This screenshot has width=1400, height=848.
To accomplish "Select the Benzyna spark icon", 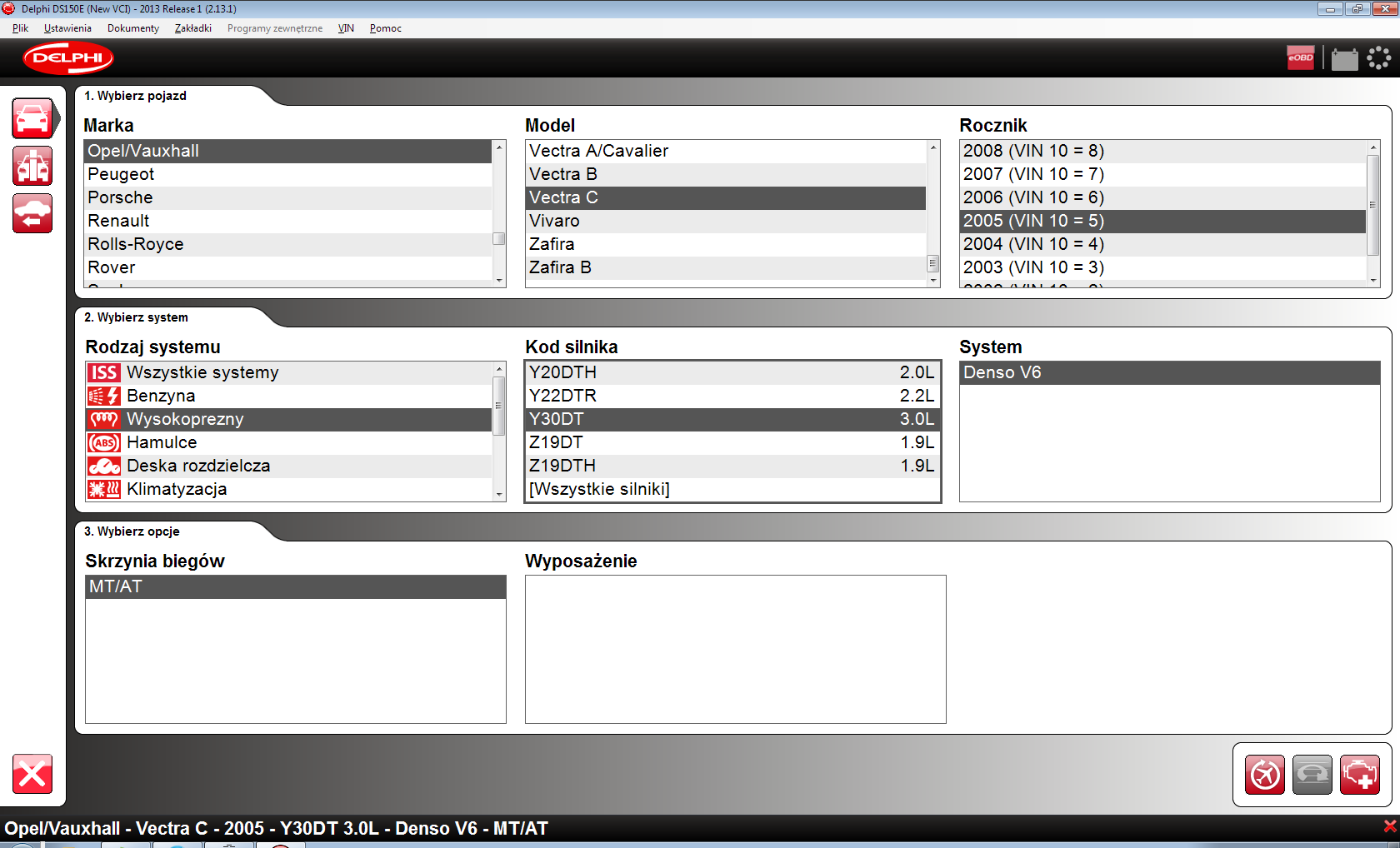I will [x=104, y=396].
